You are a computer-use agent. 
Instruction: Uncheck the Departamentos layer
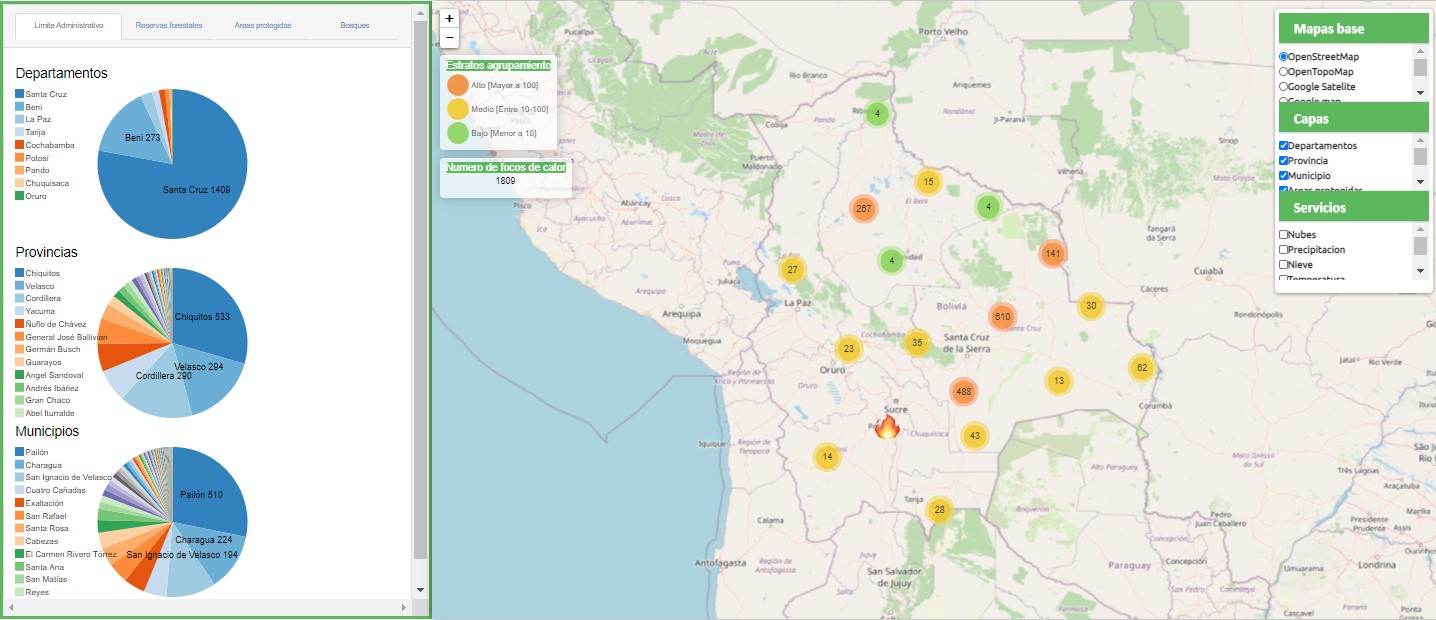(x=1284, y=146)
